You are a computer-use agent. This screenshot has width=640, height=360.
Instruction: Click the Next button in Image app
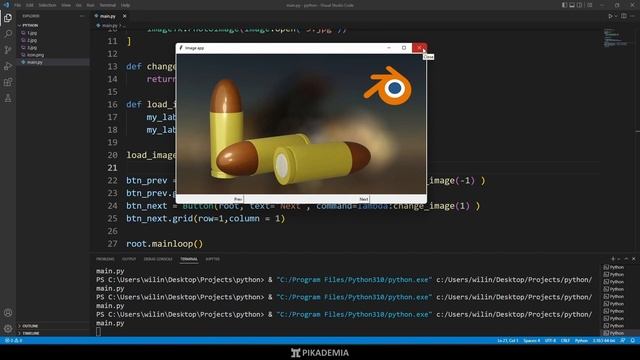[364, 199]
